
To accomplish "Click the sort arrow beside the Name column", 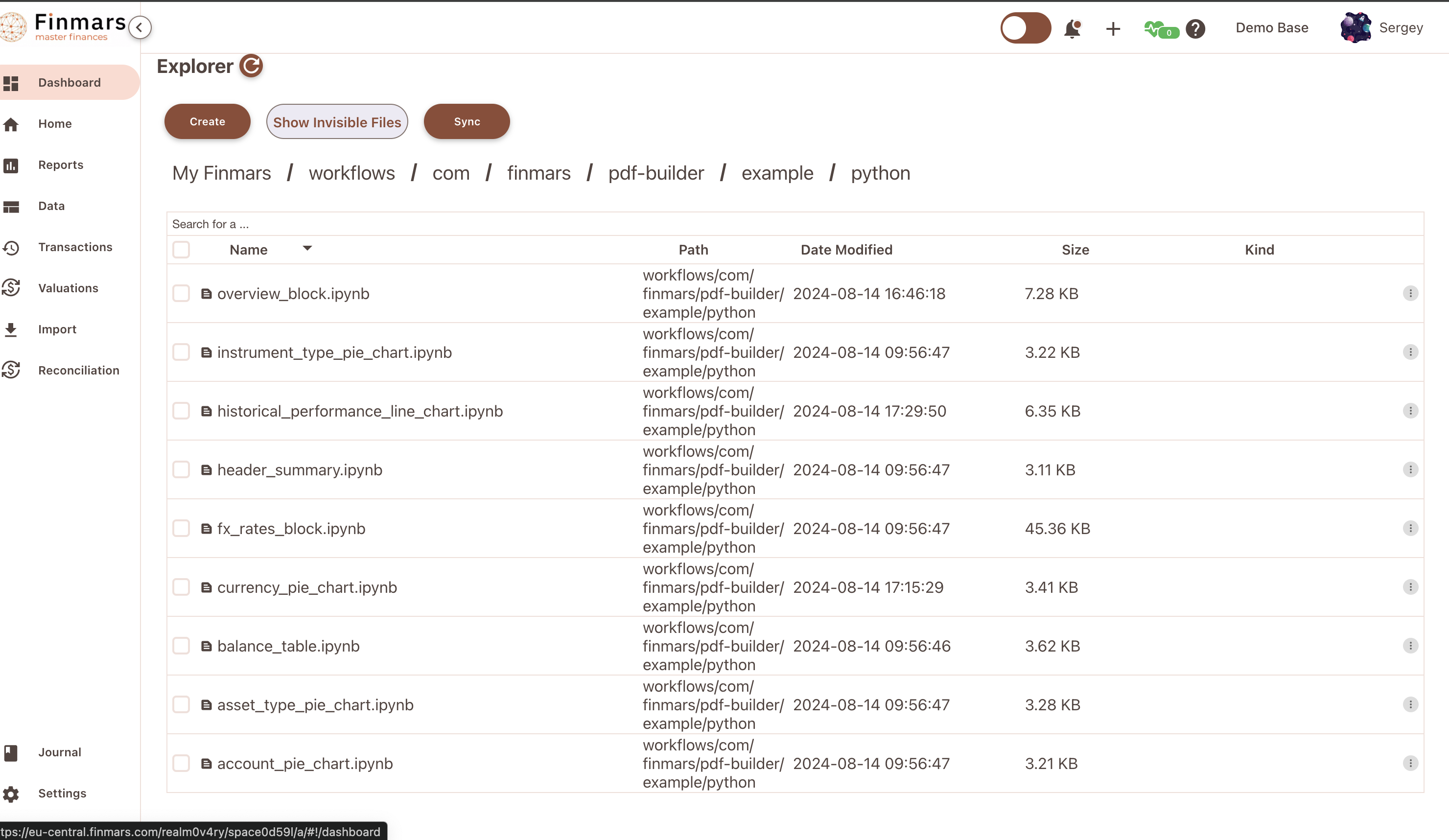I will pos(307,248).
